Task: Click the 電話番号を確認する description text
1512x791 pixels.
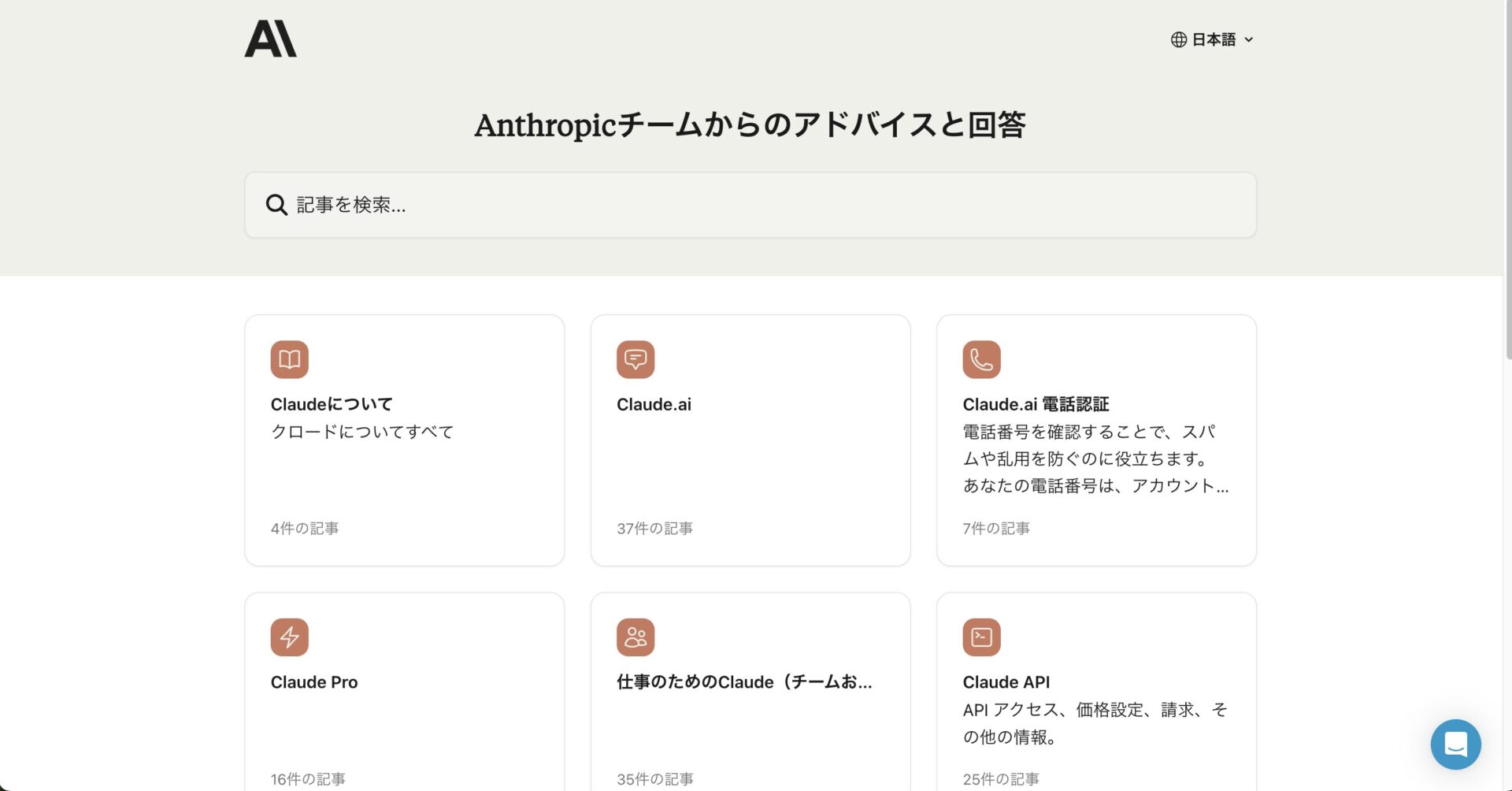Action: [x=1095, y=459]
